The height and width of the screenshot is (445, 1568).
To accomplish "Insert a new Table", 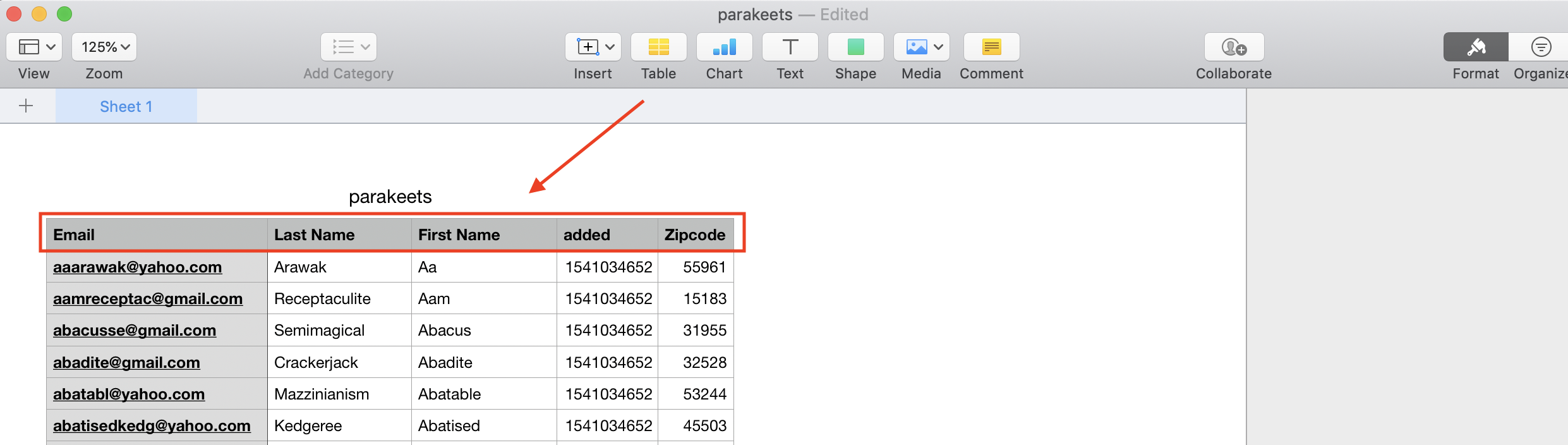I will 658,47.
